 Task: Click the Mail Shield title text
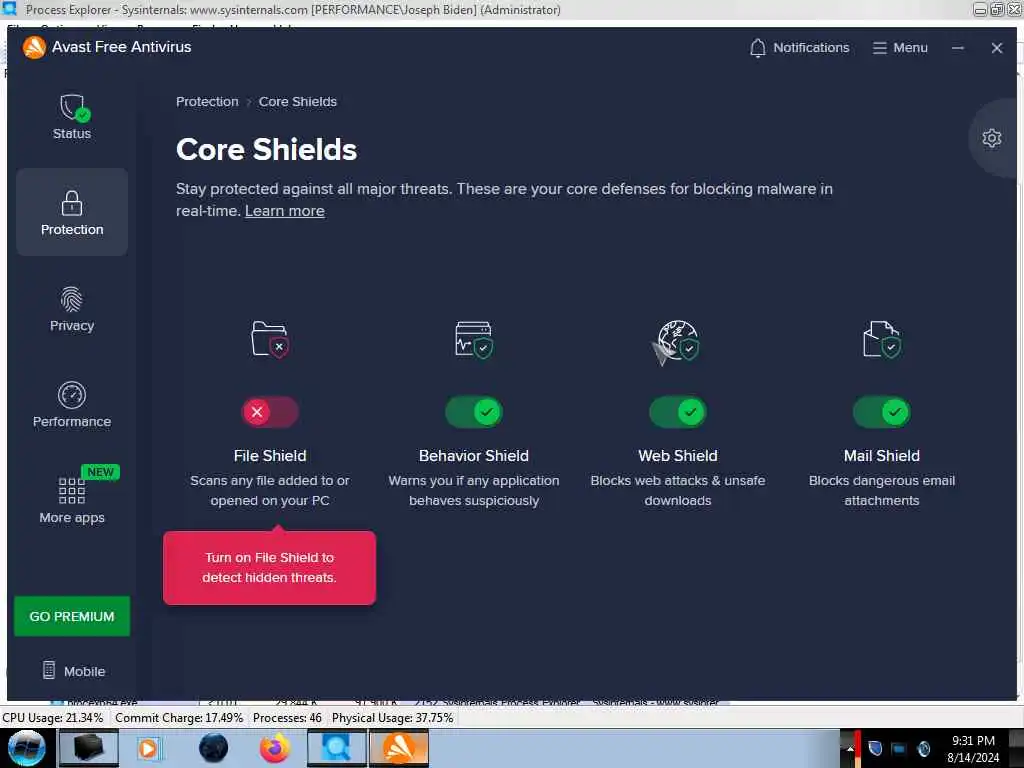(x=882, y=456)
